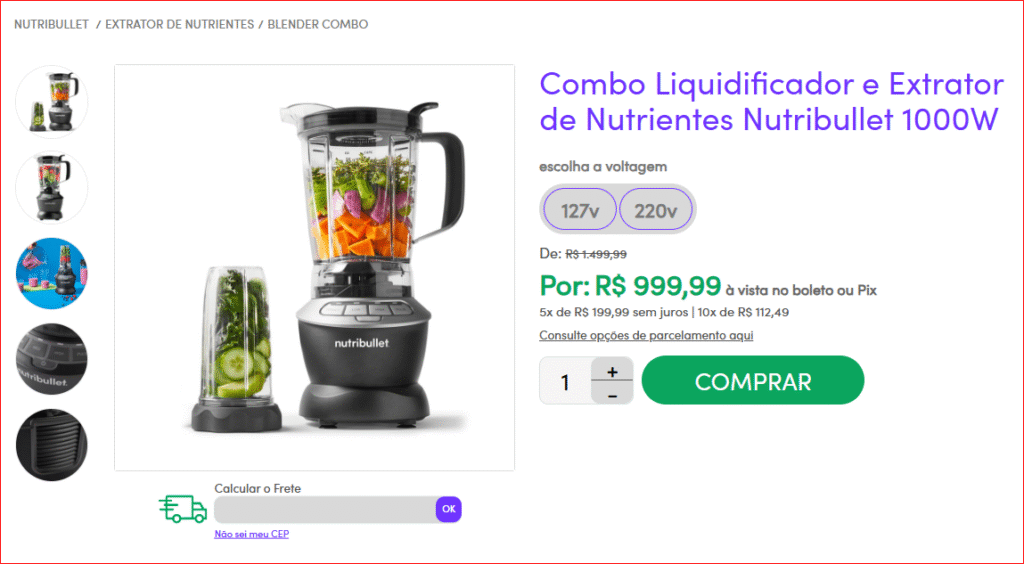Choose the 127v voltage option
This screenshot has width=1024, height=564.
(580, 210)
